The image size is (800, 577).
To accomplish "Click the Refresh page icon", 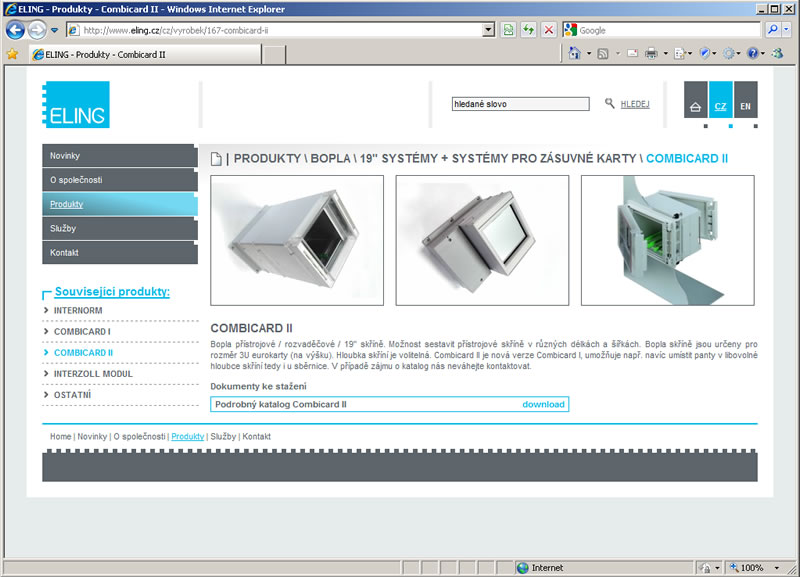I will (528, 30).
